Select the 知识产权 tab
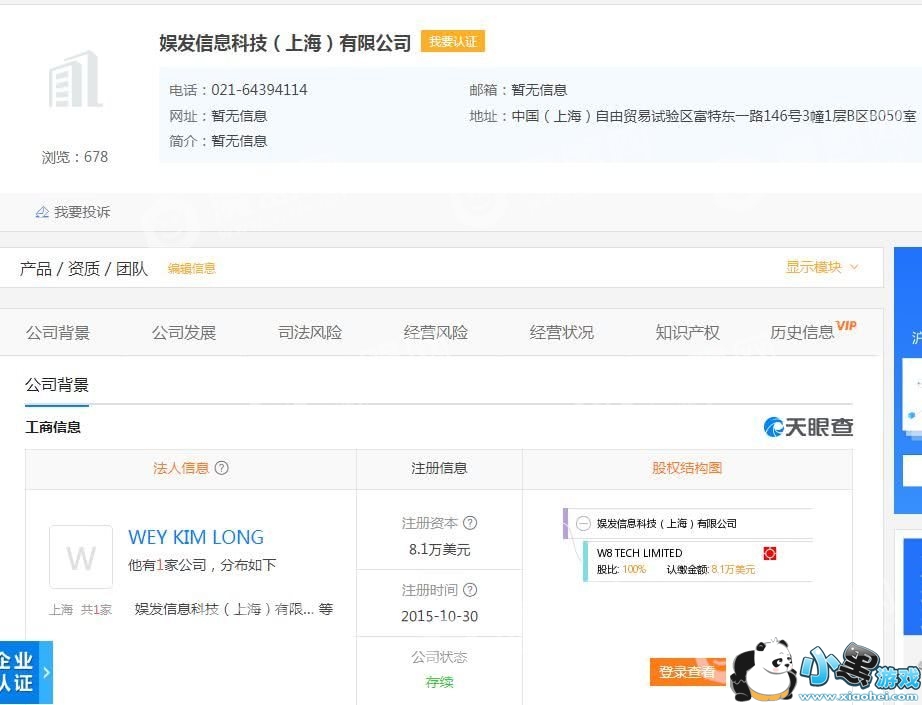The height and width of the screenshot is (705, 922). tap(687, 333)
